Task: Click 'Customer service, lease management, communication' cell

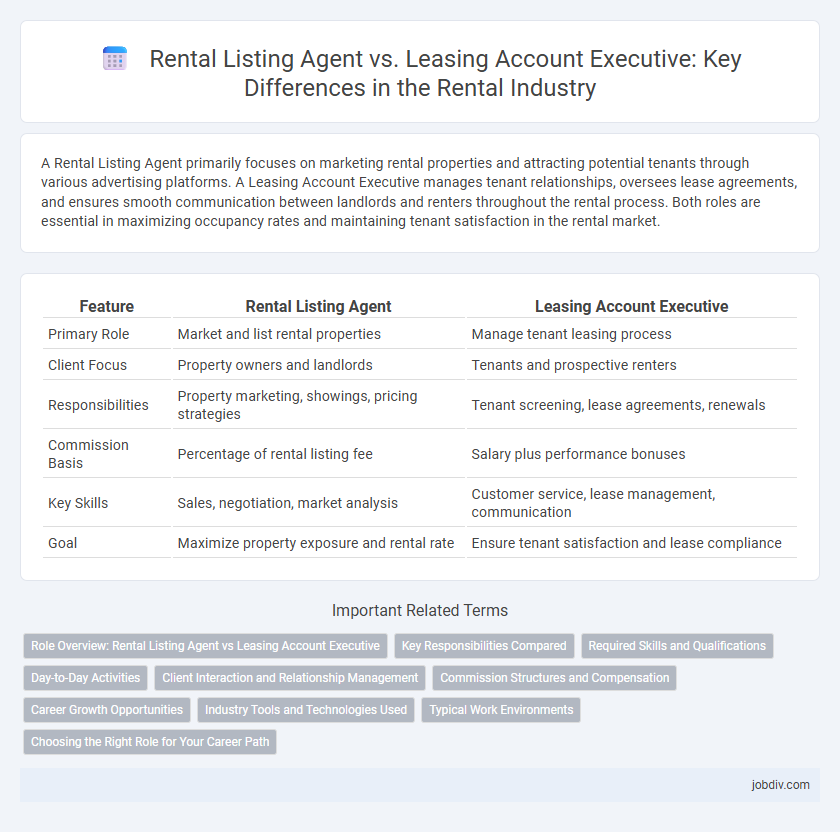Action: [632, 503]
